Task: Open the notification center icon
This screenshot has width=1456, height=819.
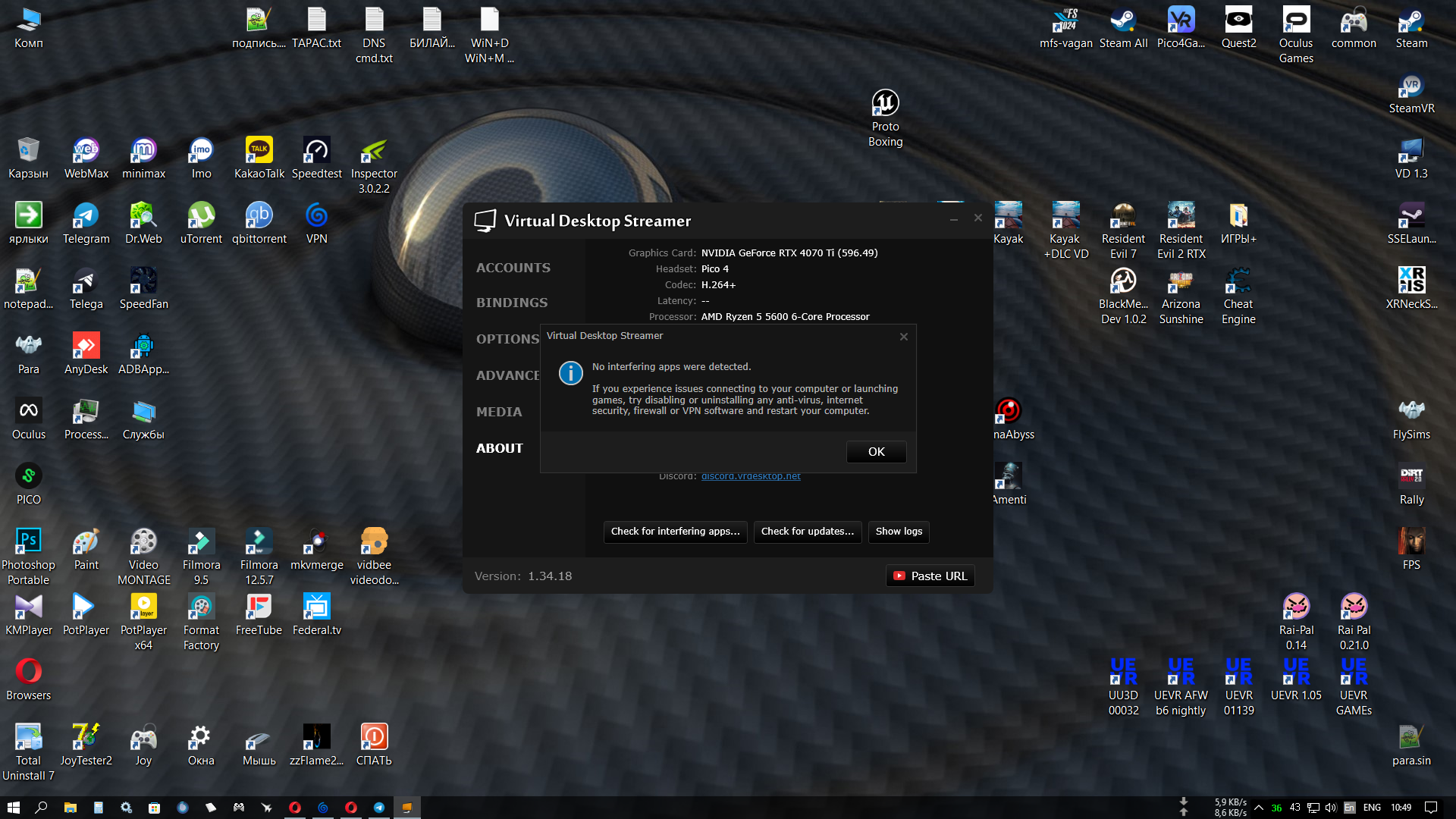Action: point(1431,808)
